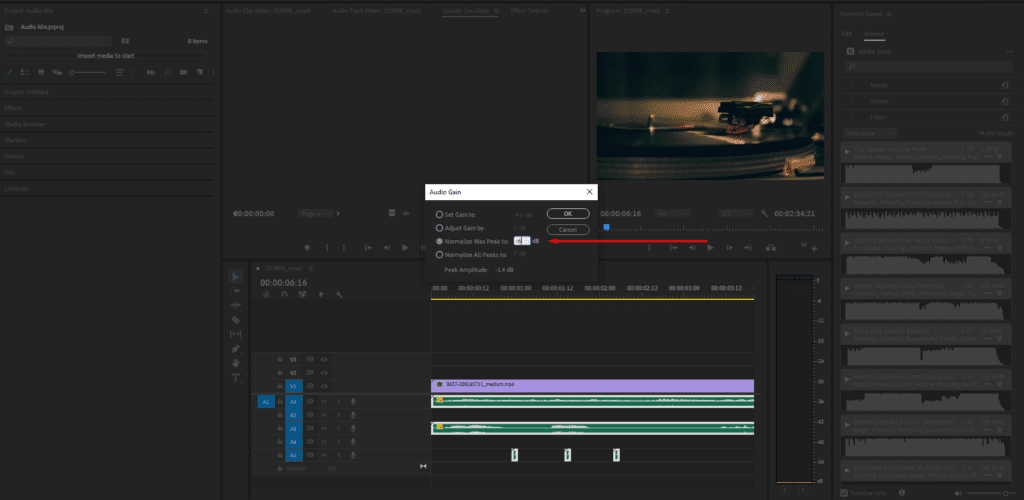Select the Type tool
This screenshot has height=500, width=1024.
235,377
